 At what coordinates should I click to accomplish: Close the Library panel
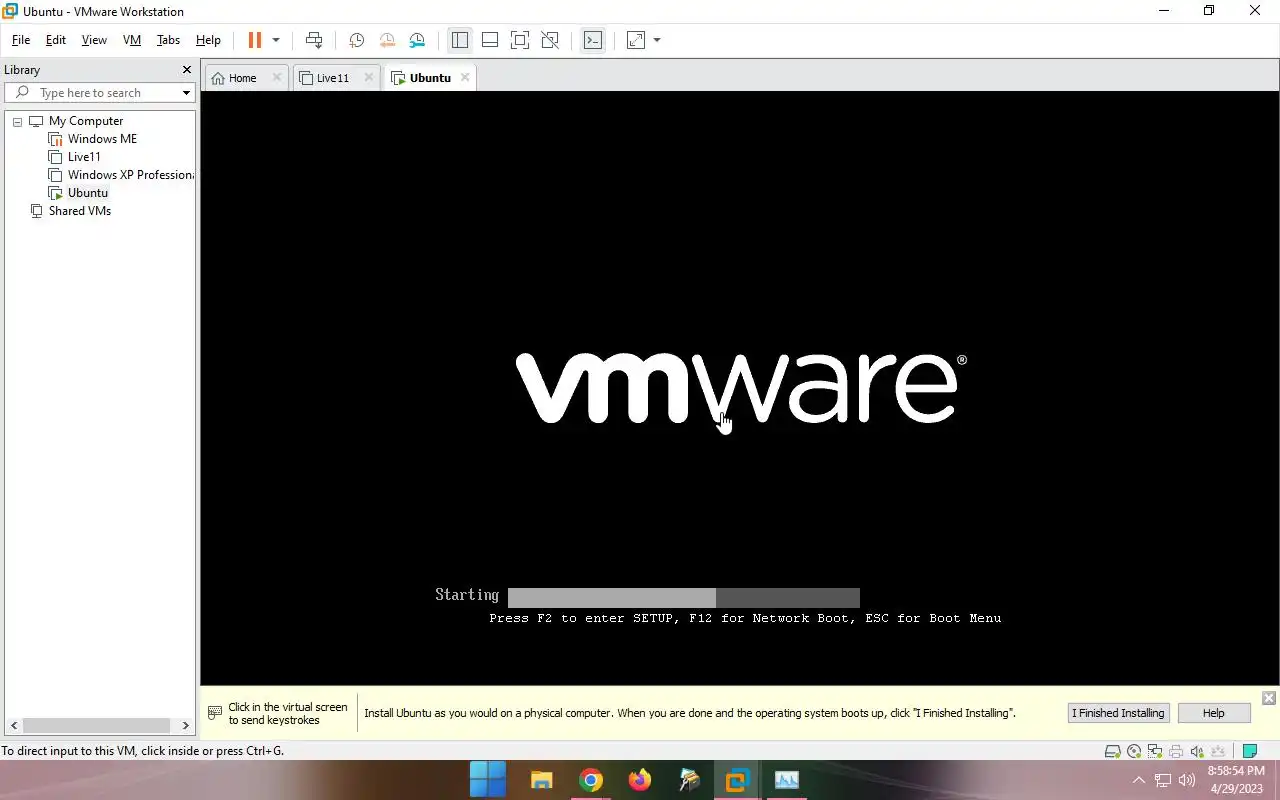186,70
